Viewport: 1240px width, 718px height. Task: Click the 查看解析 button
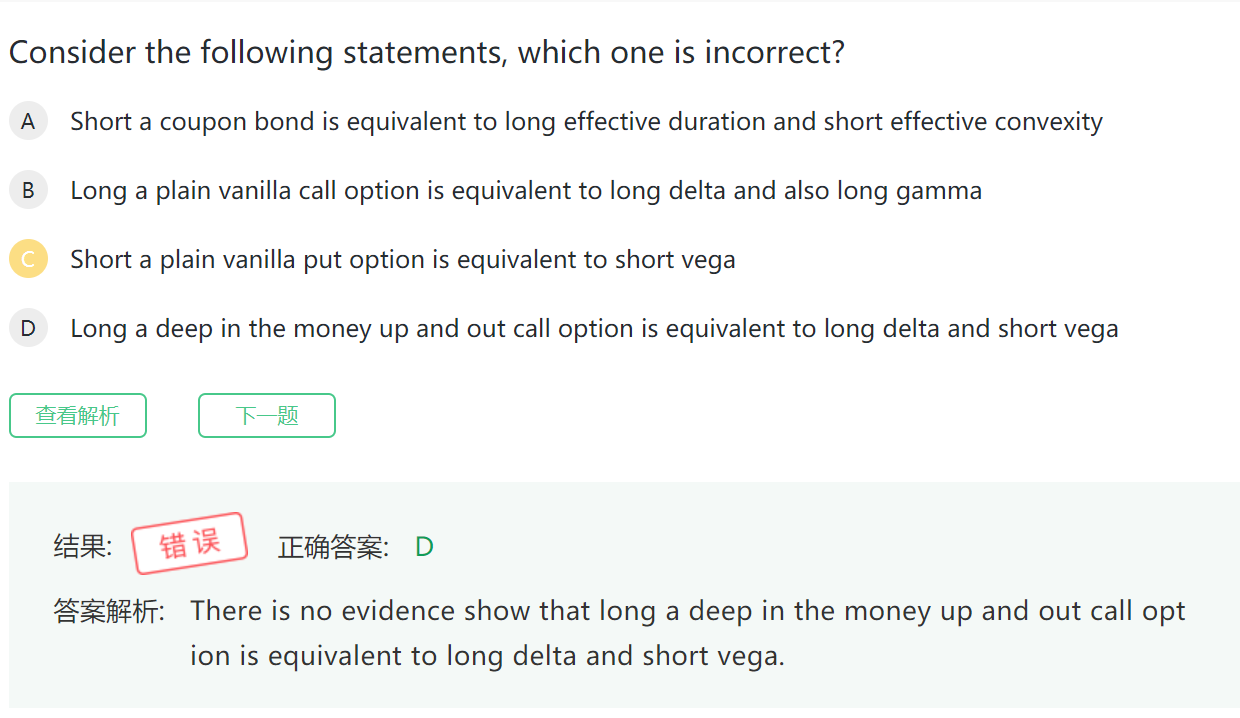(78, 416)
